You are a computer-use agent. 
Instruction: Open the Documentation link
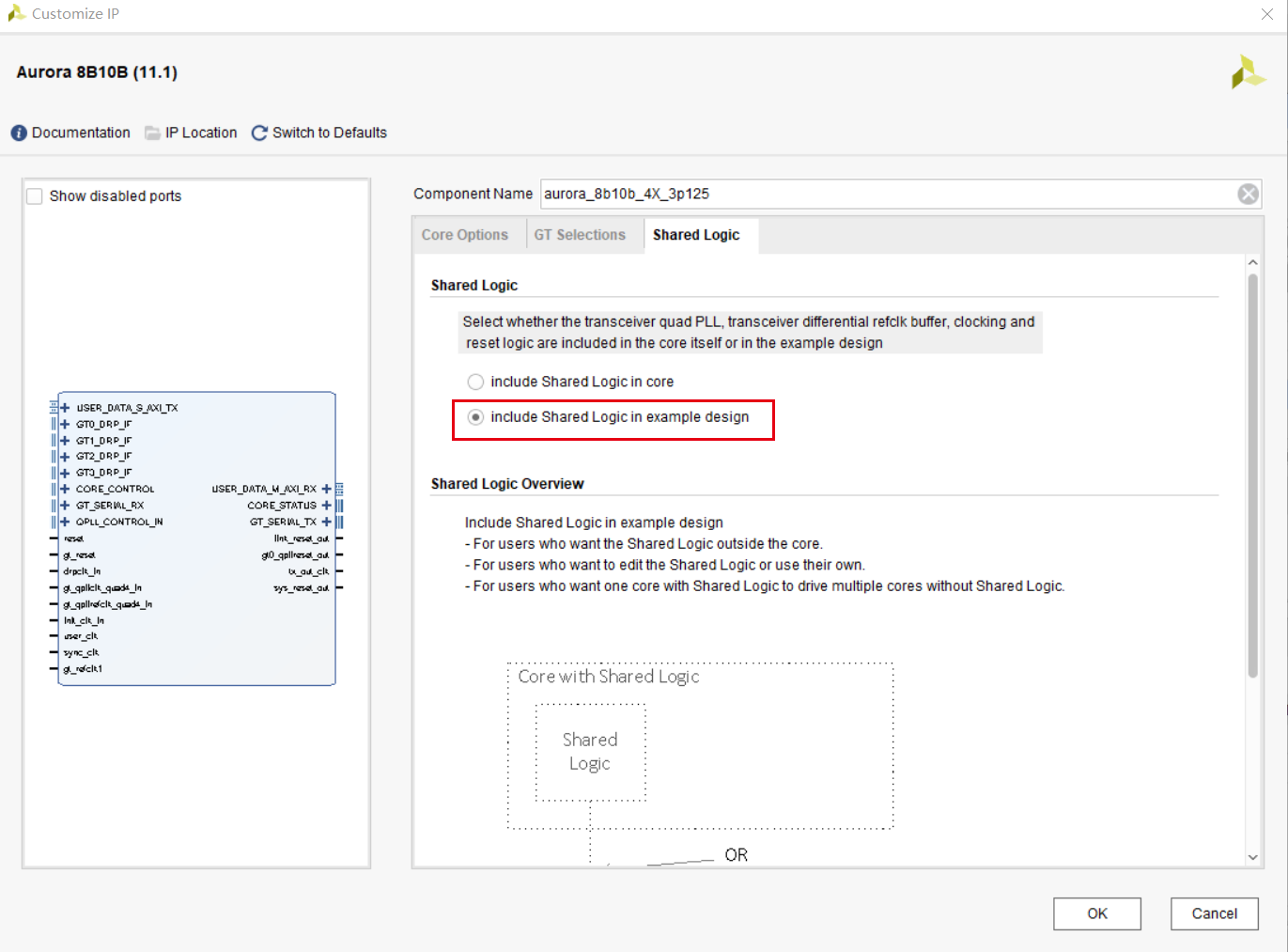click(81, 133)
